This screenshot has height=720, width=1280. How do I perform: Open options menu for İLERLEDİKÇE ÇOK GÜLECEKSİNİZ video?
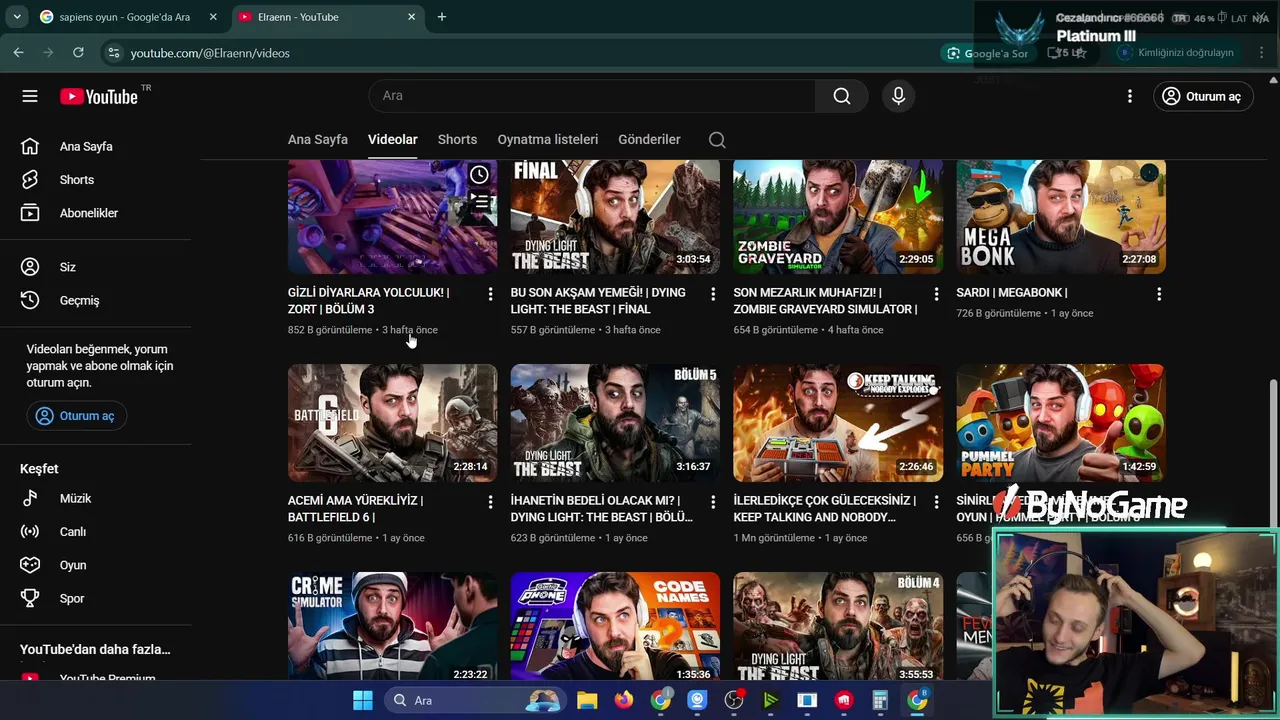point(936,502)
